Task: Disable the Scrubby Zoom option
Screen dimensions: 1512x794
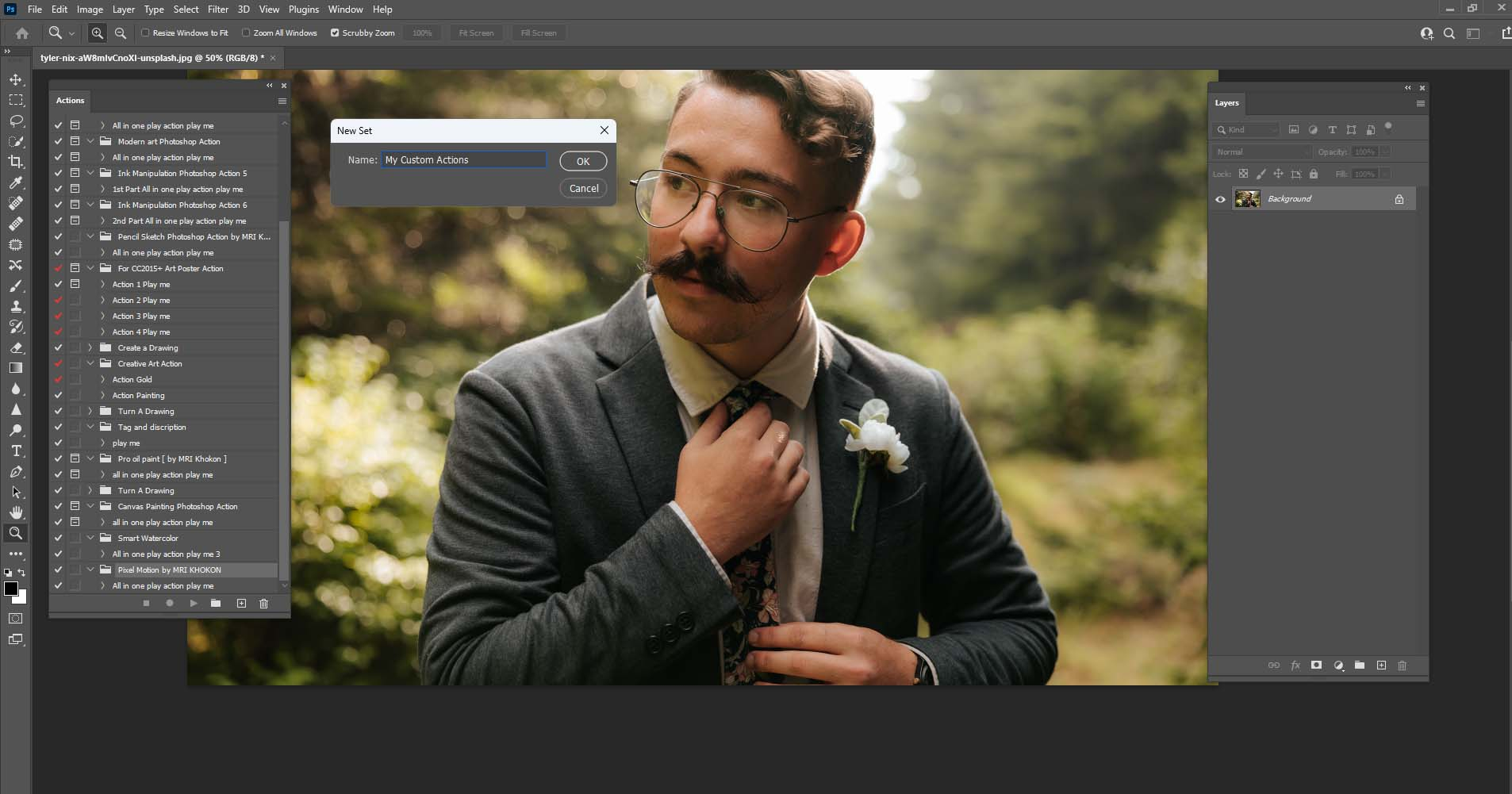Action: point(336,33)
